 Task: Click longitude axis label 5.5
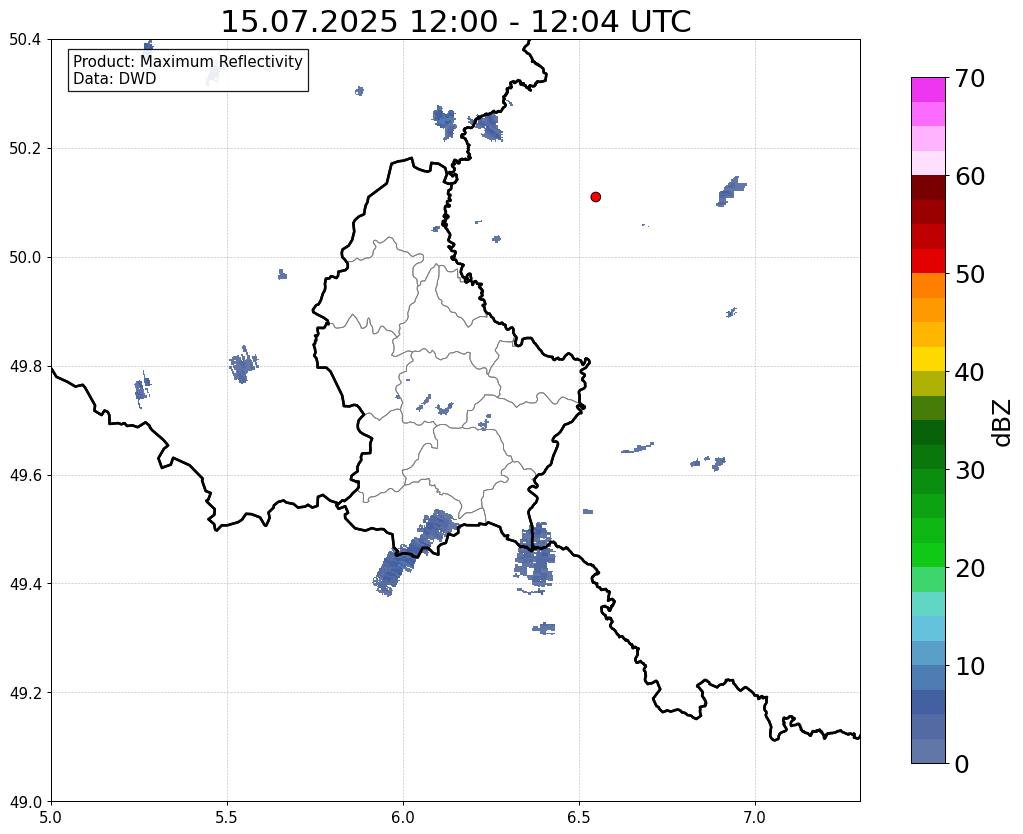click(227, 817)
